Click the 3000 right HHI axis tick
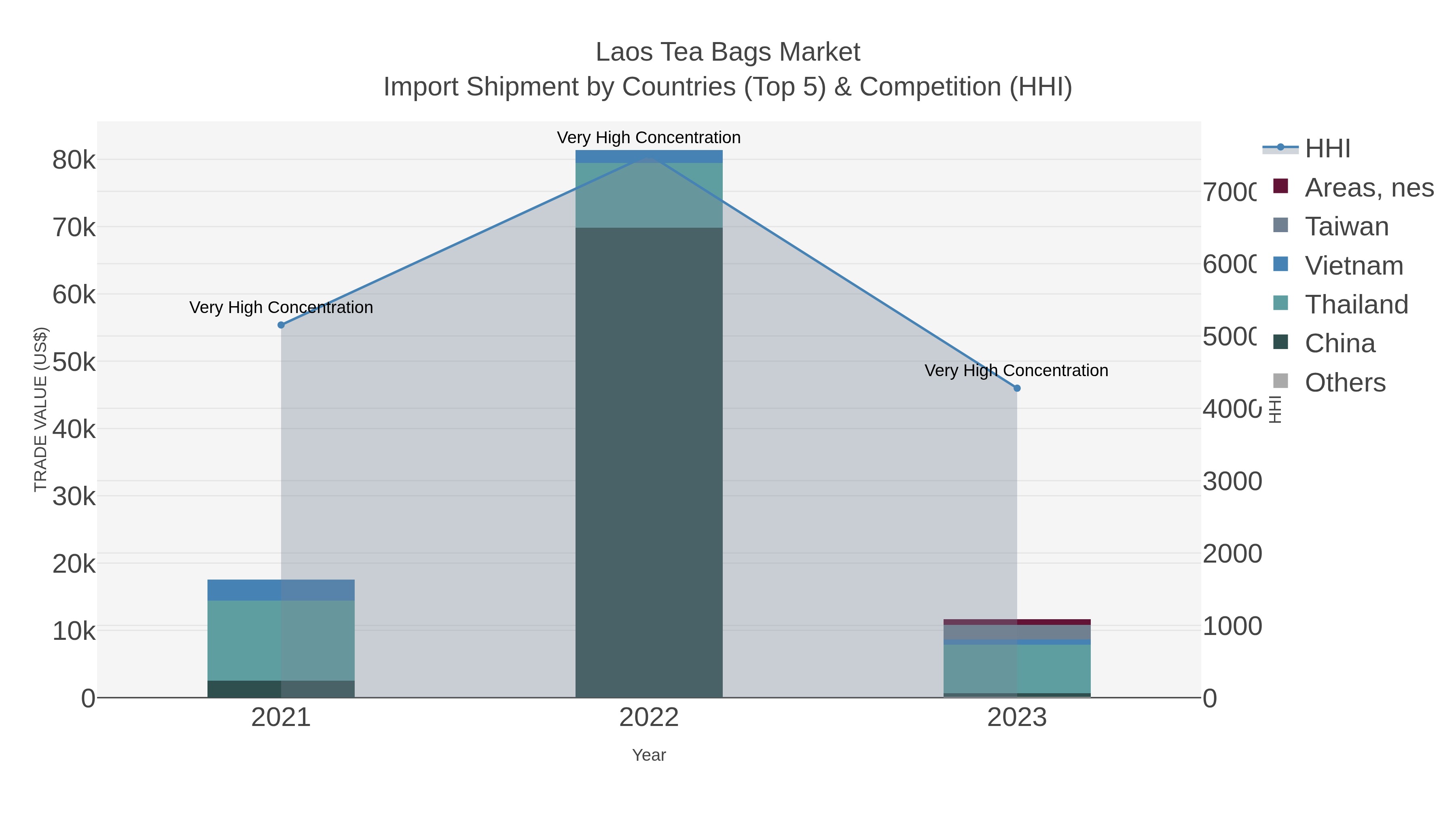Viewport: 1456px width, 819px height. coord(1232,482)
